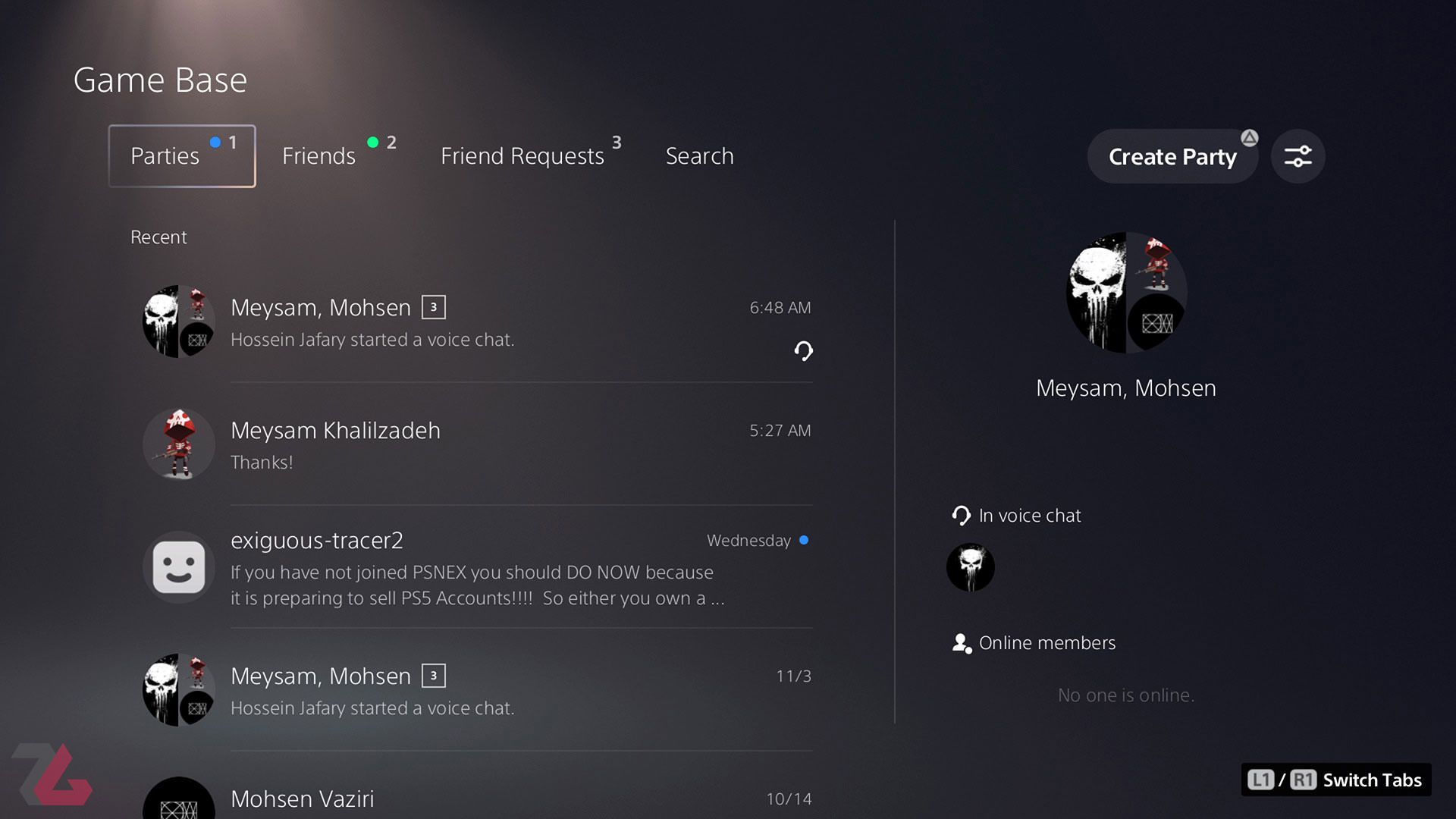The image size is (1456, 819).
Task: Click Meysam Khalilzadeh's red character avatar
Action: click(179, 444)
